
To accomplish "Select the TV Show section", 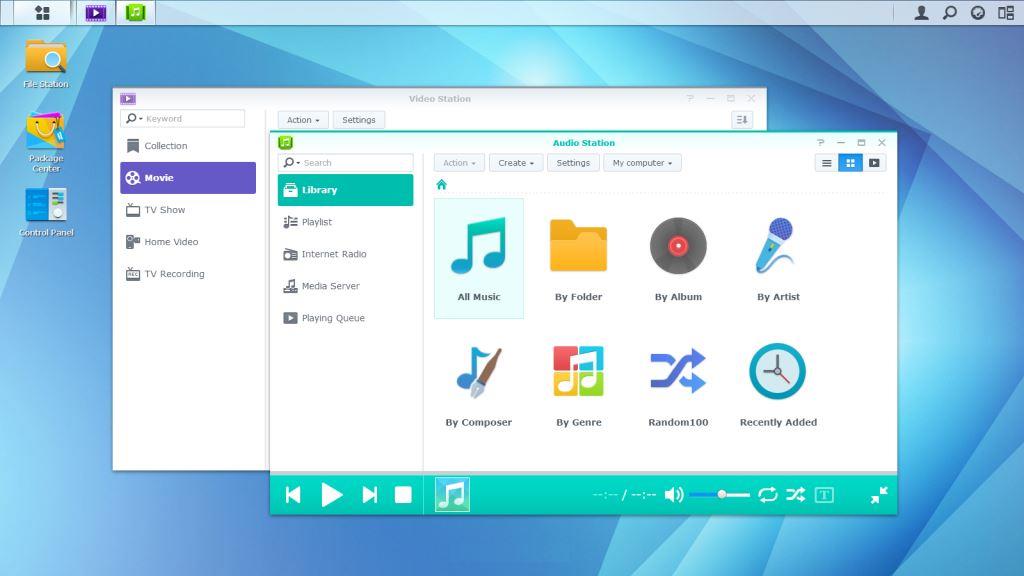I will (x=165, y=209).
